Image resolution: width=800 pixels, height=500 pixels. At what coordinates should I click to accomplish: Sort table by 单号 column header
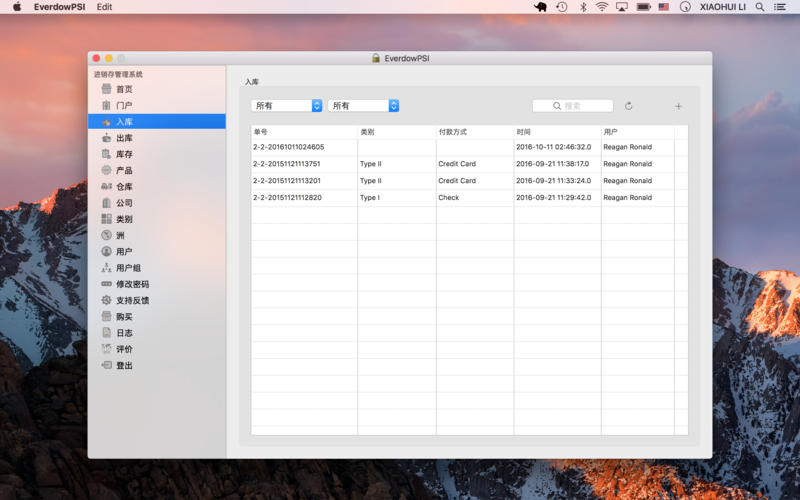click(303, 132)
